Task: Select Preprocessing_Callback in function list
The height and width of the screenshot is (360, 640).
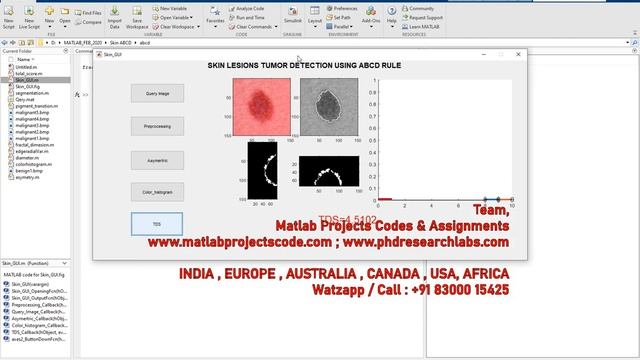Action: pyautogui.click(x=39, y=305)
